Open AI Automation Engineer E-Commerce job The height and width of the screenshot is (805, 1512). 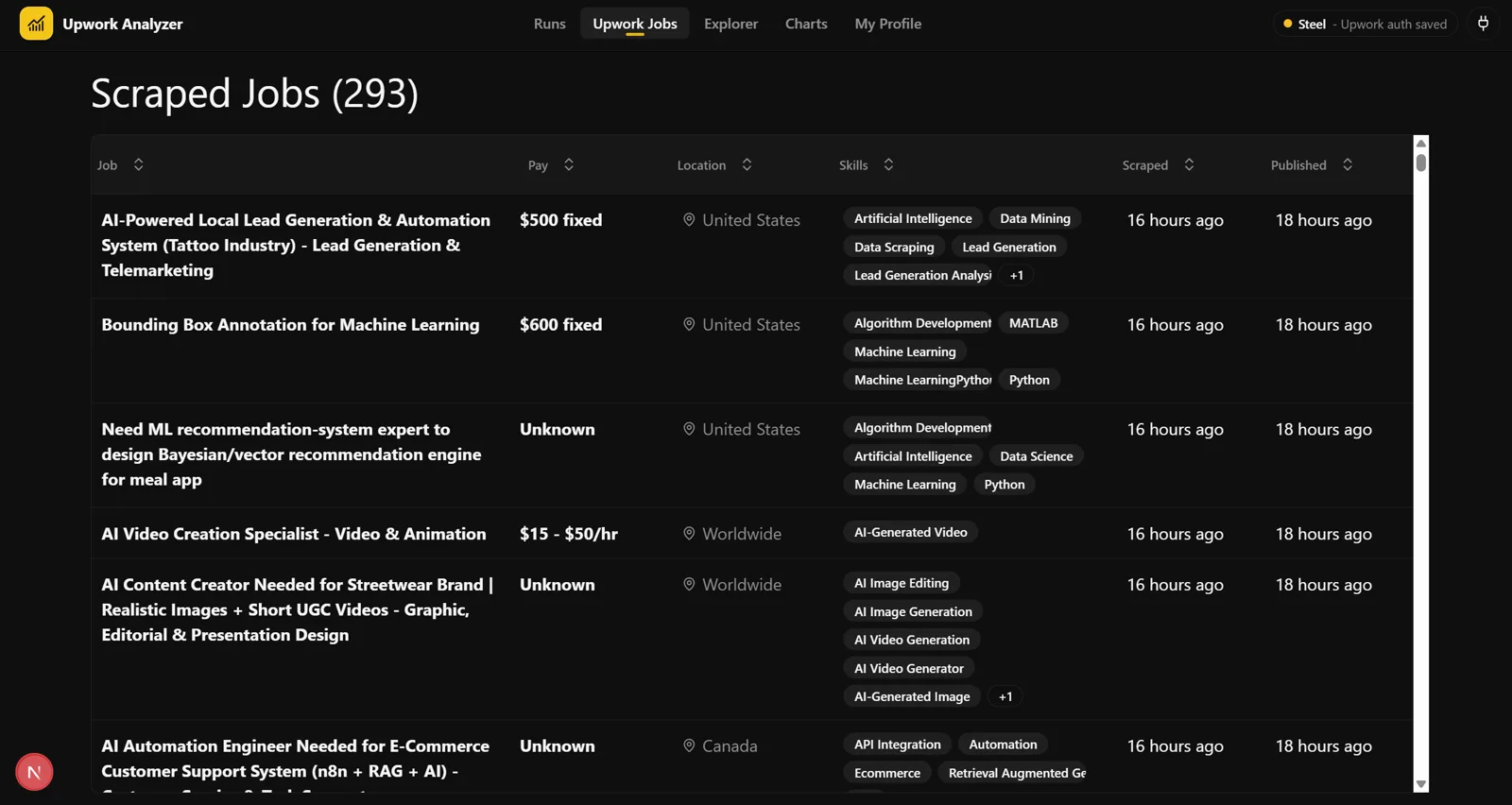tap(295, 767)
